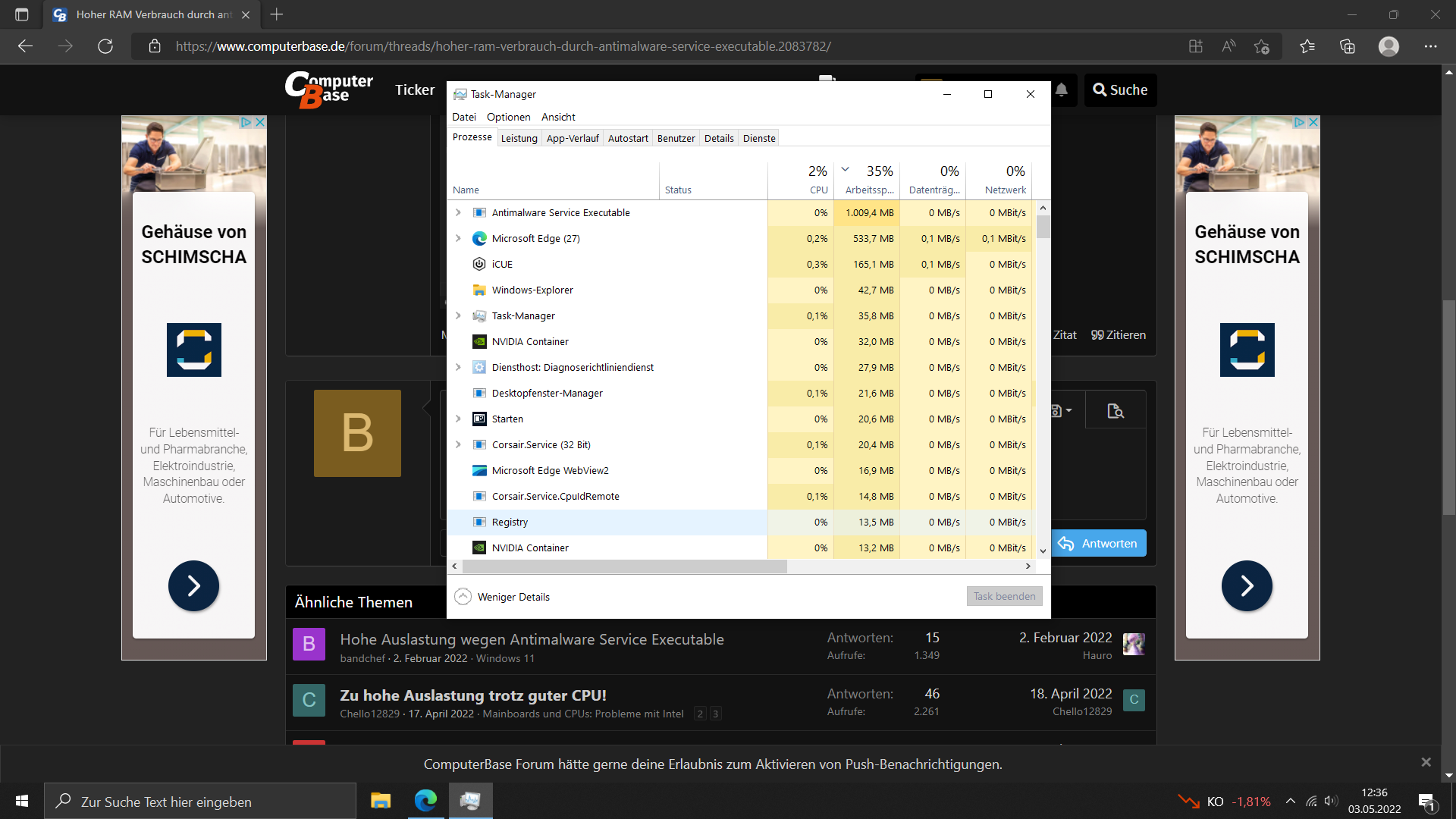This screenshot has height=819, width=1456.
Task: Open thread Zu hohe Auslastung trotz guter CPU!
Action: 473,695
